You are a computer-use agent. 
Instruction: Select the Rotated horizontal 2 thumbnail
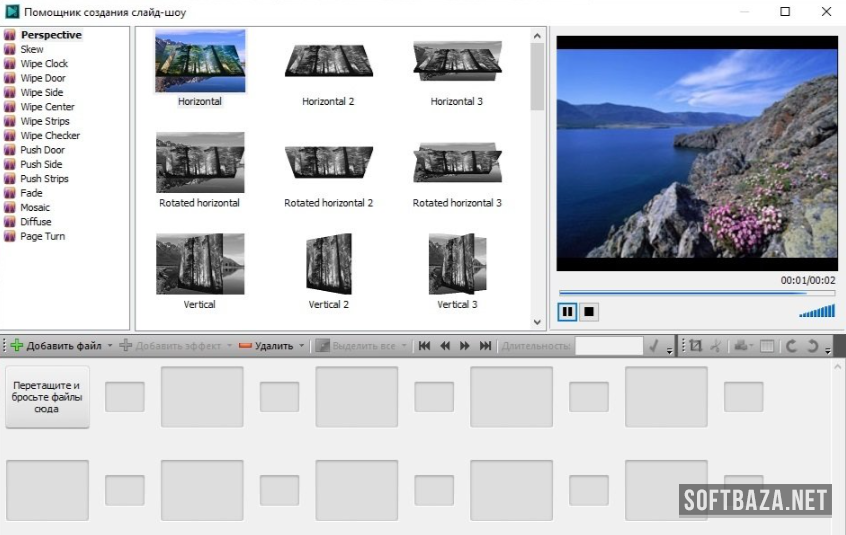(x=328, y=163)
